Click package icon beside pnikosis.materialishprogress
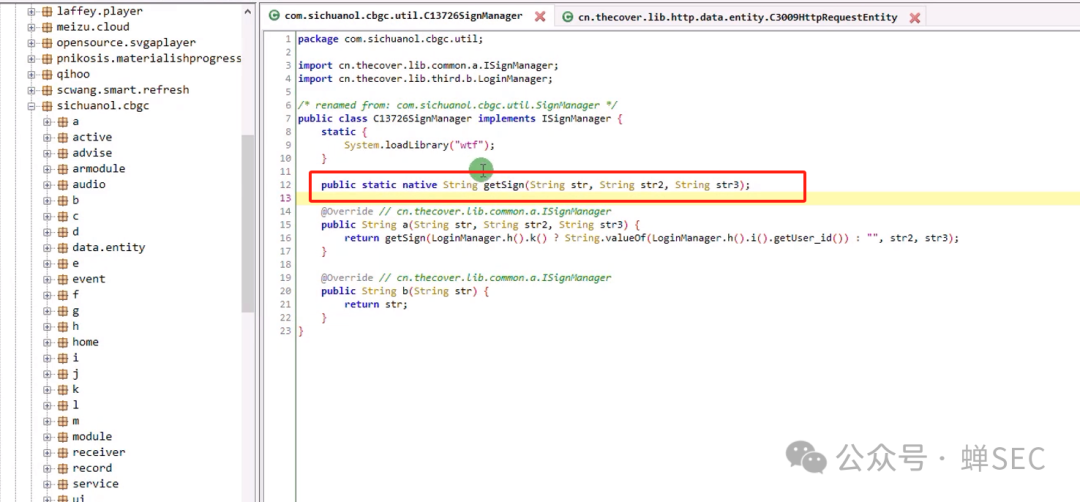Screen dimensions: 1080x502 tap(47, 59)
